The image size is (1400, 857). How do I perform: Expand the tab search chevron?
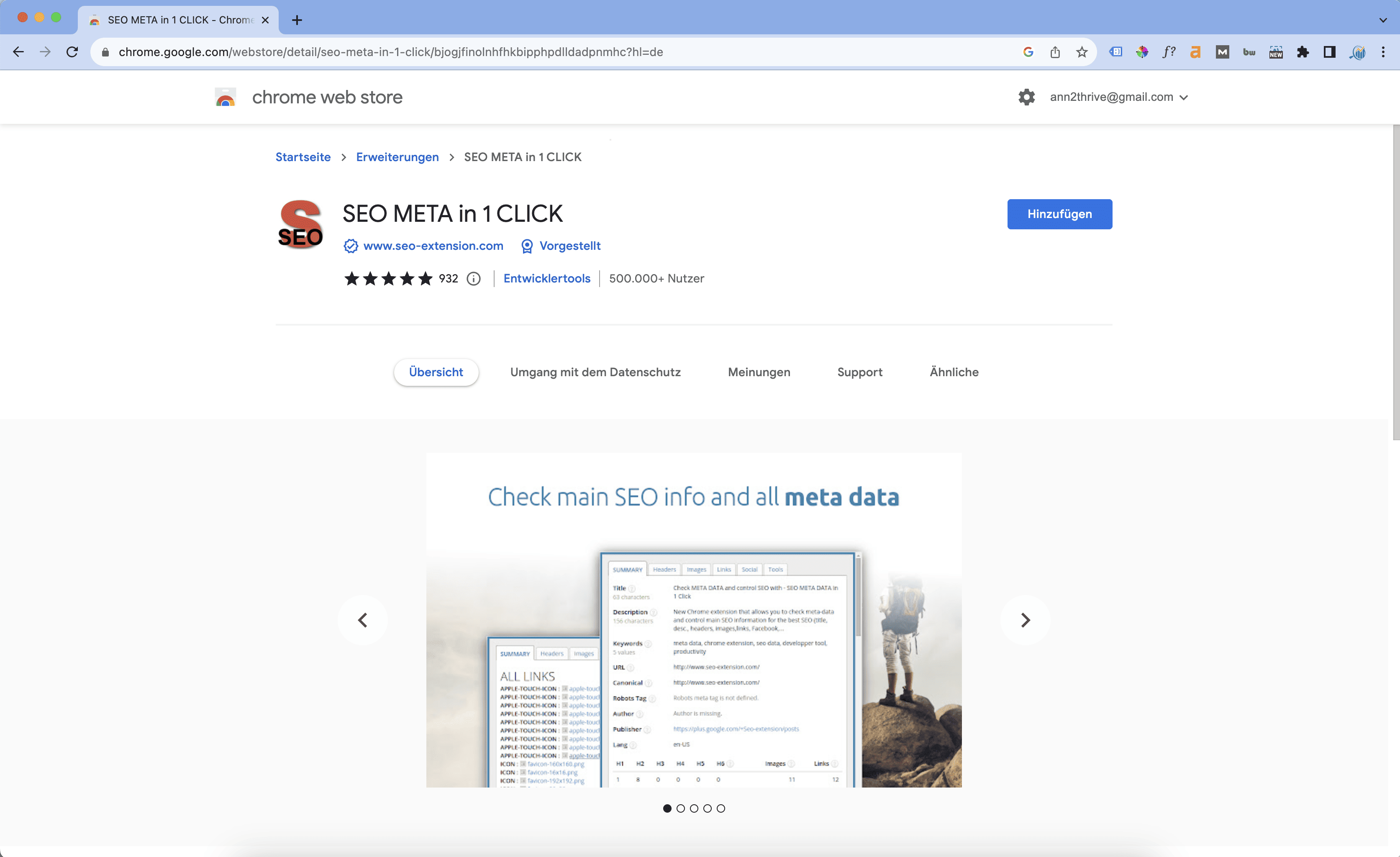1383,20
